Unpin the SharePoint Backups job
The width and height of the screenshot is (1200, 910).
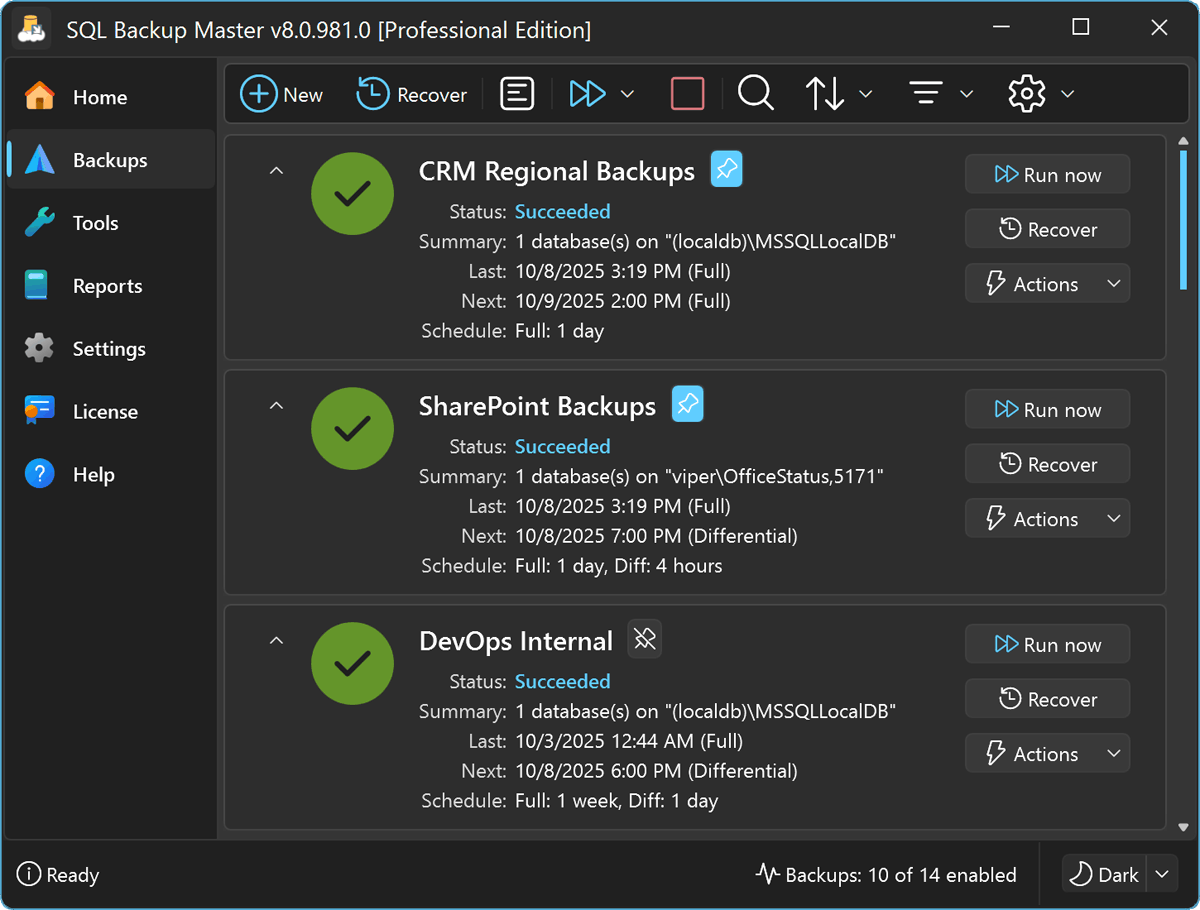pyautogui.click(x=687, y=404)
